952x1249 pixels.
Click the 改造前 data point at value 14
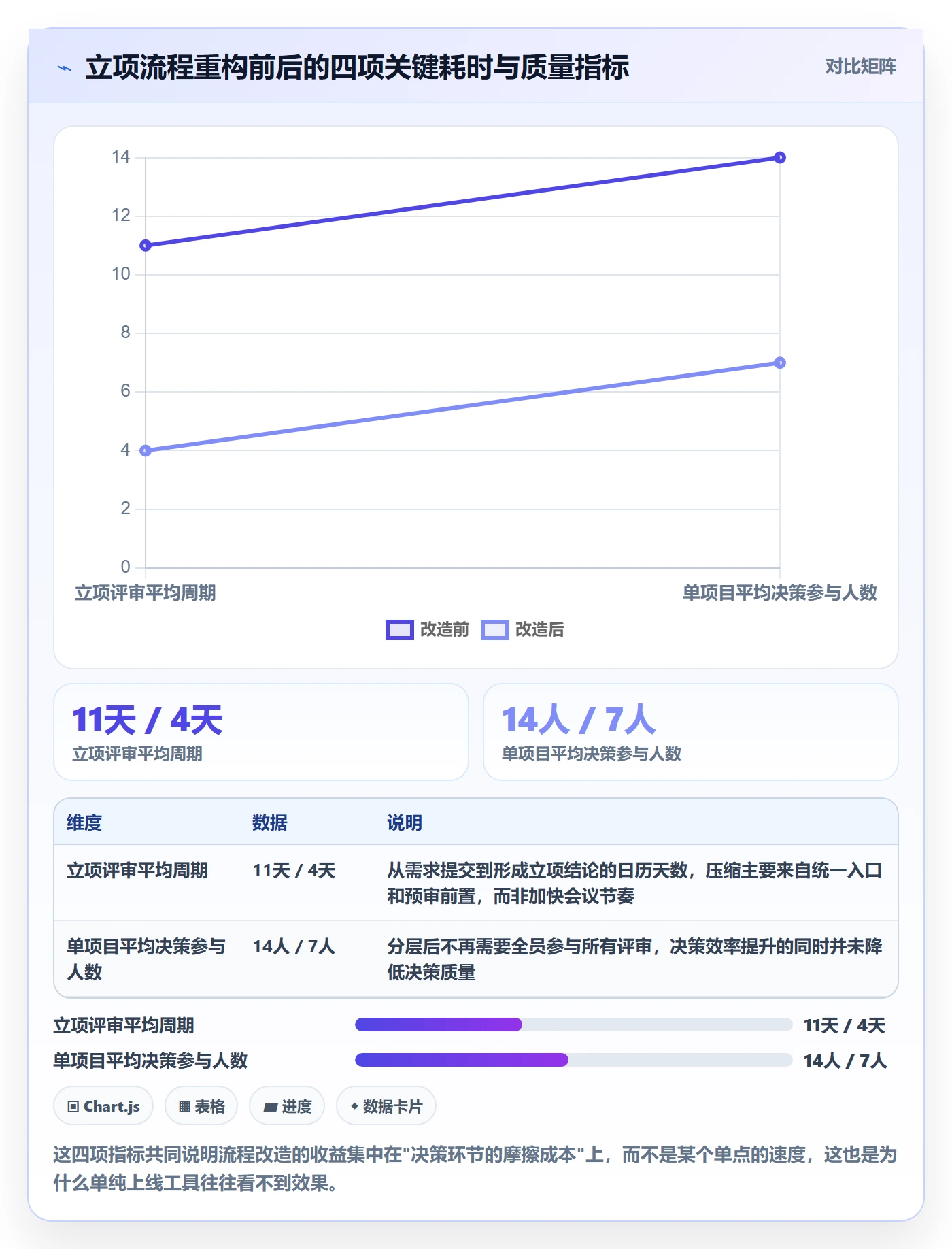[x=780, y=158]
